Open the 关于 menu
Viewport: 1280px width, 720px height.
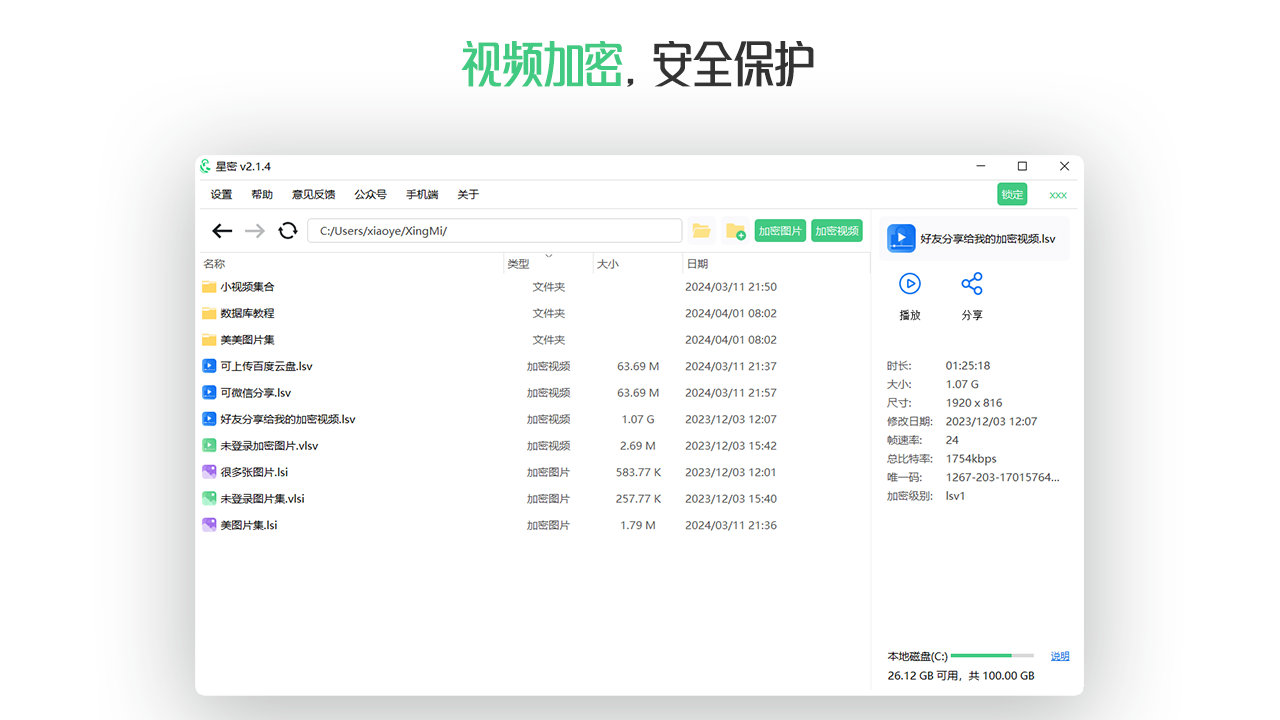pyautogui.click(x=468, y=195)
